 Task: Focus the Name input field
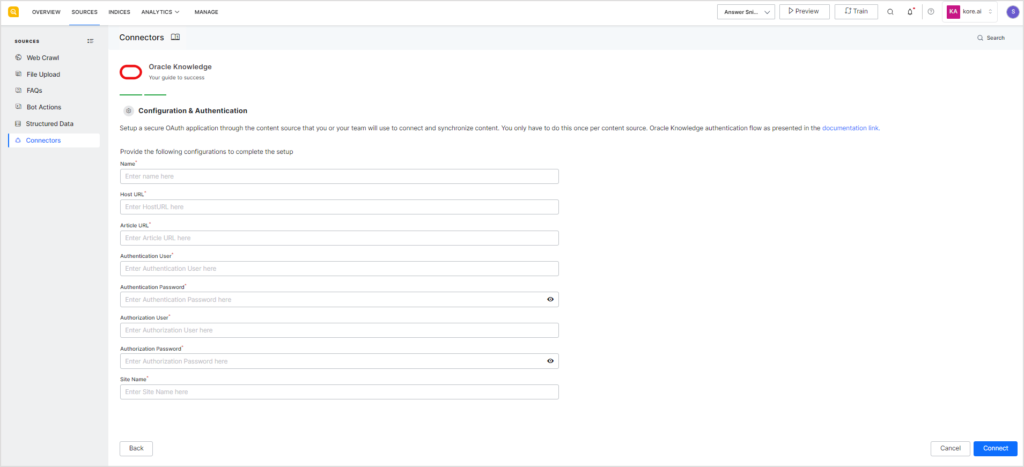coord(339,176)
